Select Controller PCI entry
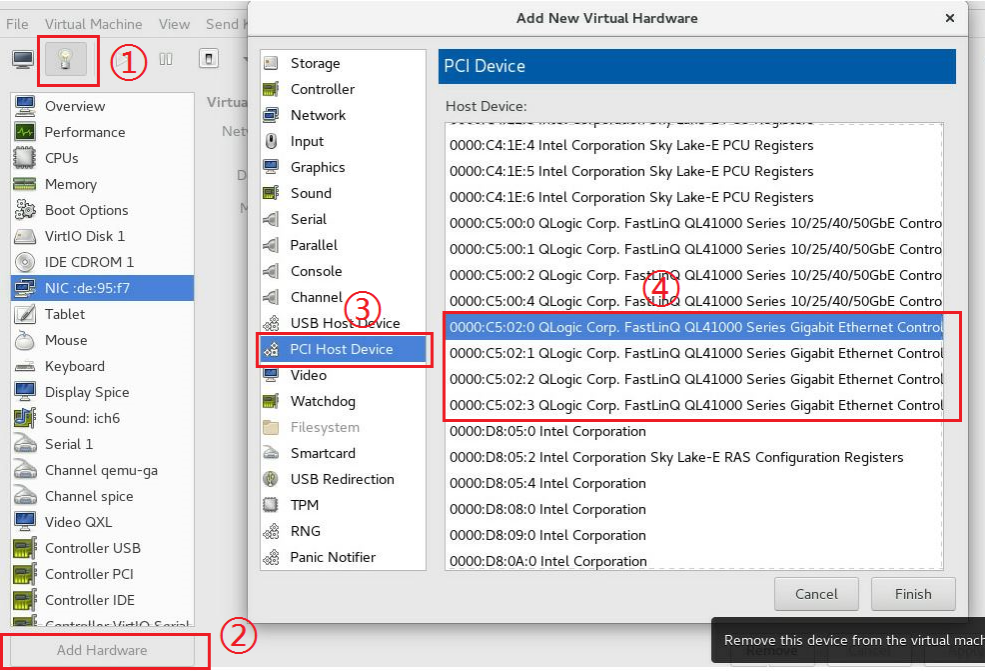 [x=102, y=574]
